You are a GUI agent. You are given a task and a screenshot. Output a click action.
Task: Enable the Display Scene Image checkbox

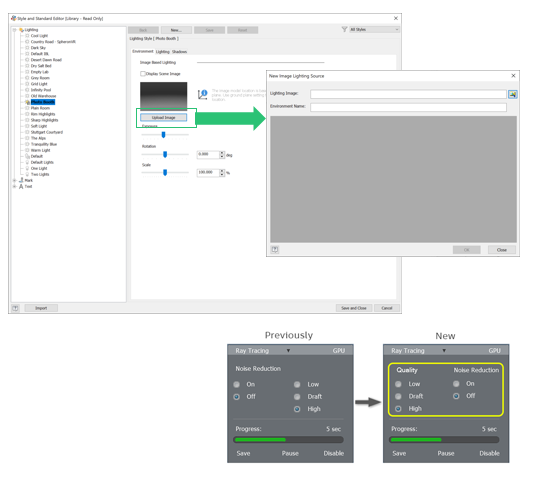pos(143,74)
